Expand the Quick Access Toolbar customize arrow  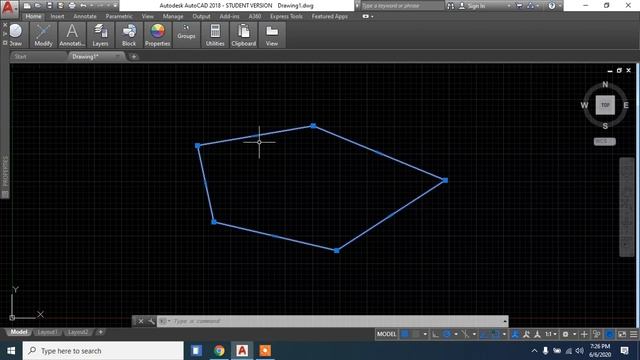(x=115, y=6)
